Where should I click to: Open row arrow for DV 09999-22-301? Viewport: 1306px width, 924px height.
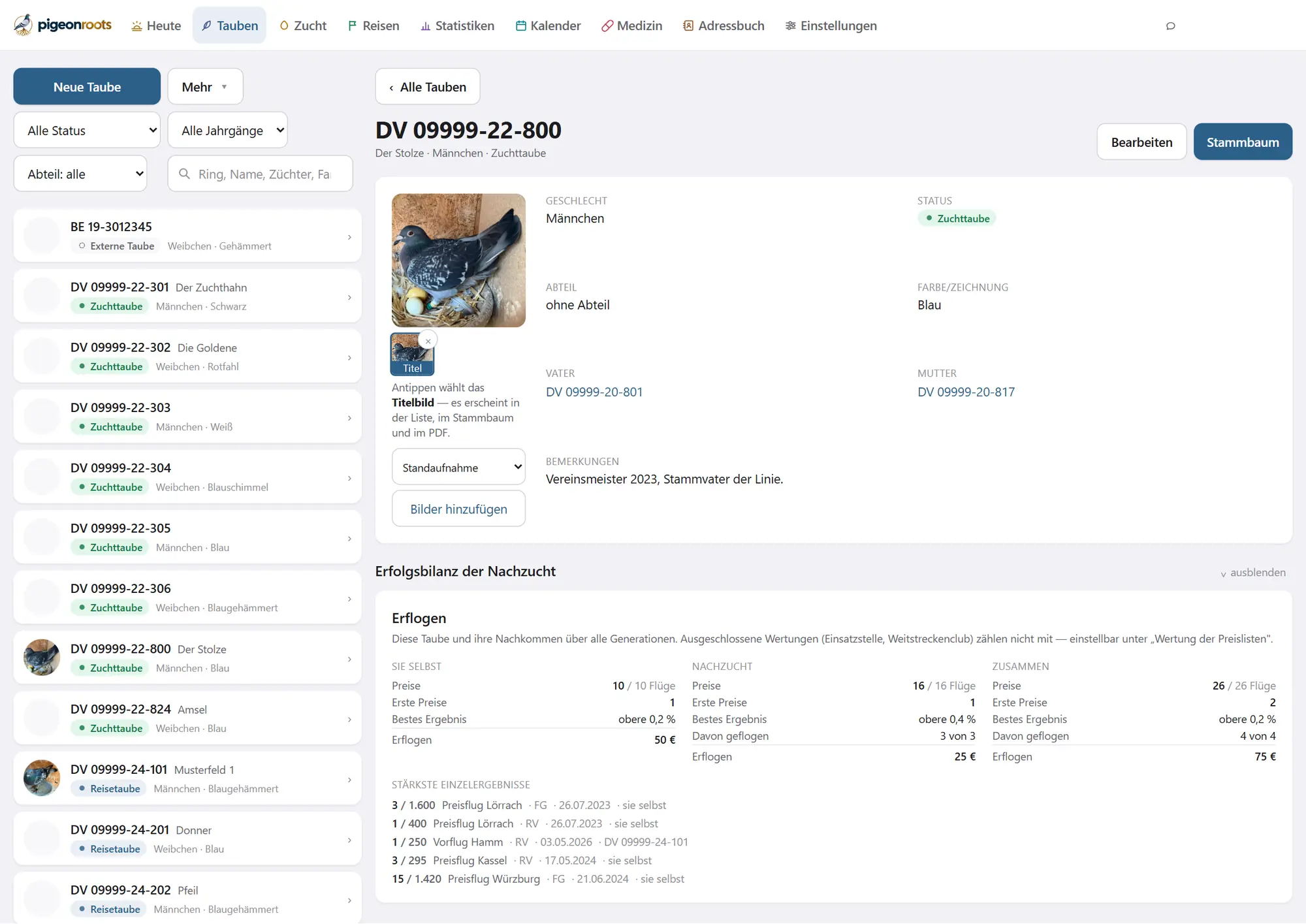click(x=349, y=297)
